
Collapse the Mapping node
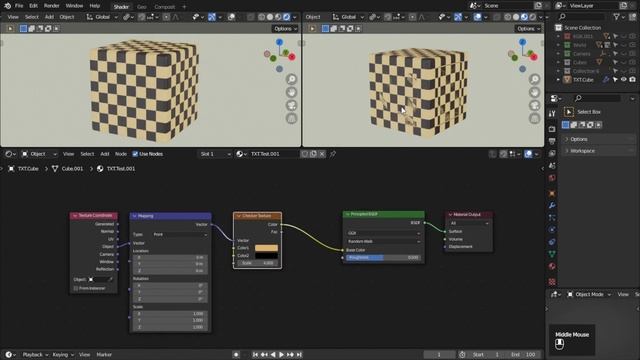point(135,216)
